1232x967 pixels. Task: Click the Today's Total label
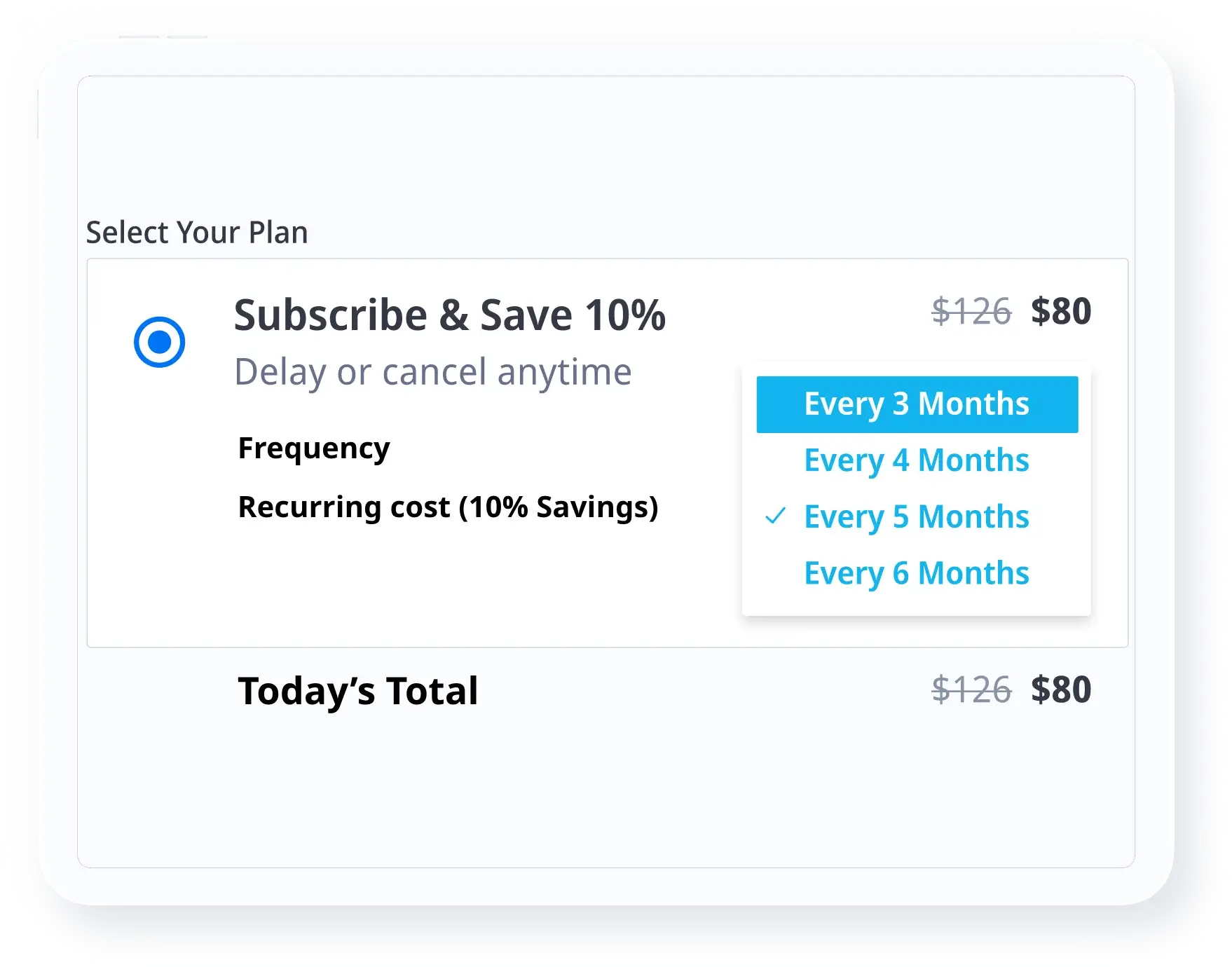[358, 691]
